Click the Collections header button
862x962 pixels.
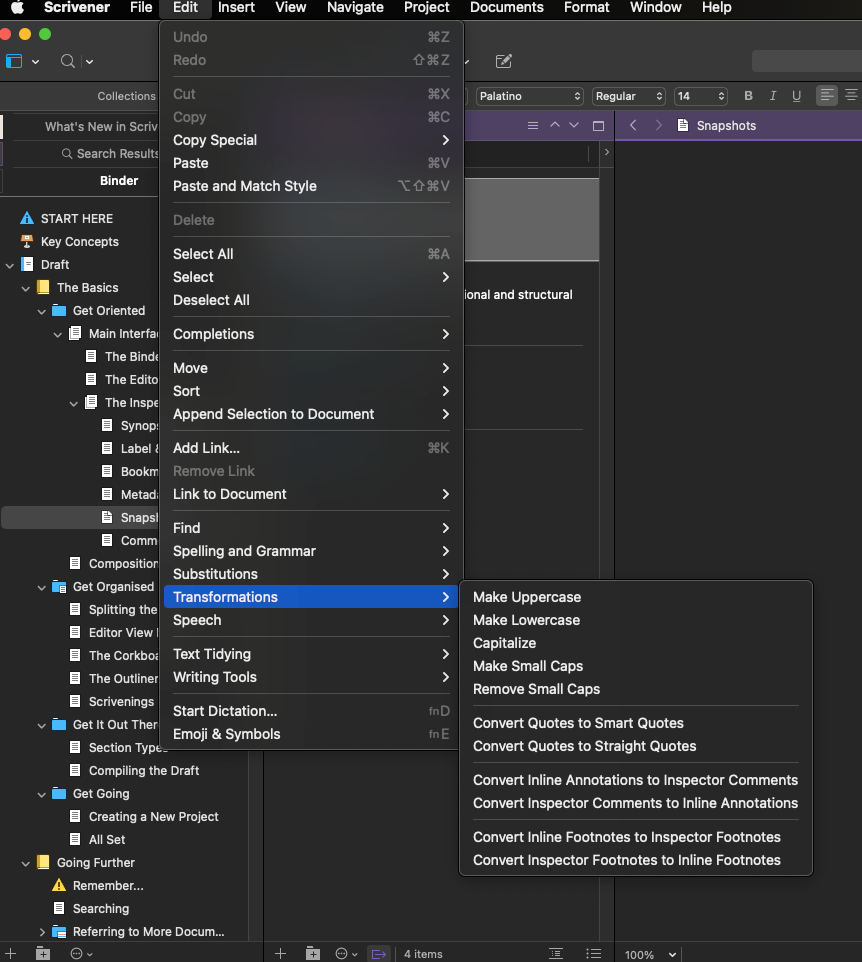pos(126,96)
